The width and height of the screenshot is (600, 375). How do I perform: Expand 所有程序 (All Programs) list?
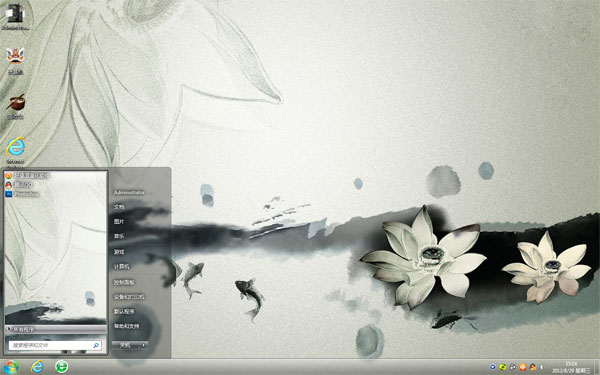click(55, 329)
